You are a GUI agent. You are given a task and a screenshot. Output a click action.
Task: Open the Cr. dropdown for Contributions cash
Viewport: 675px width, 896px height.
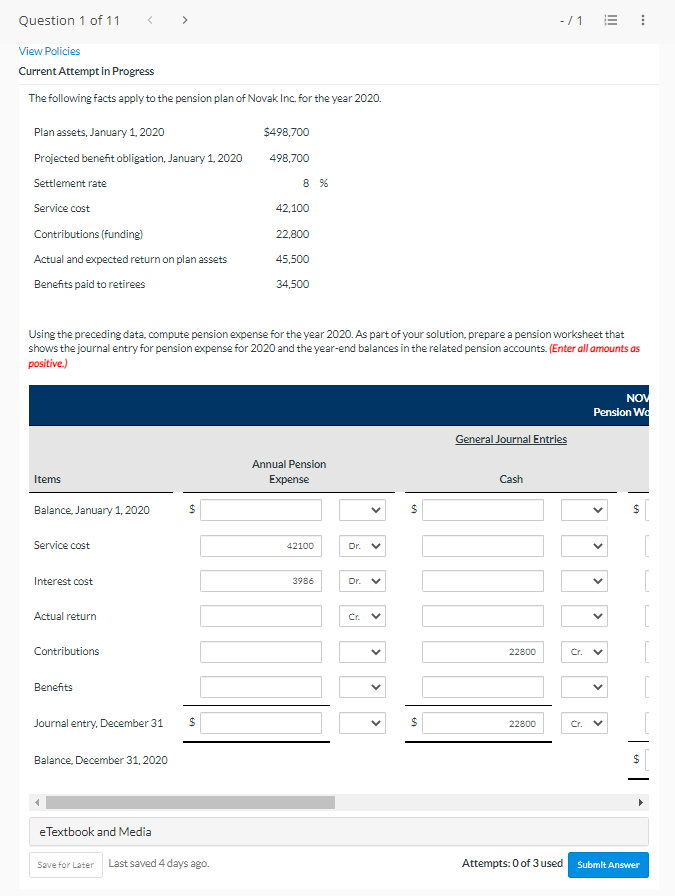pyautogui.click(x=583, y=651)
